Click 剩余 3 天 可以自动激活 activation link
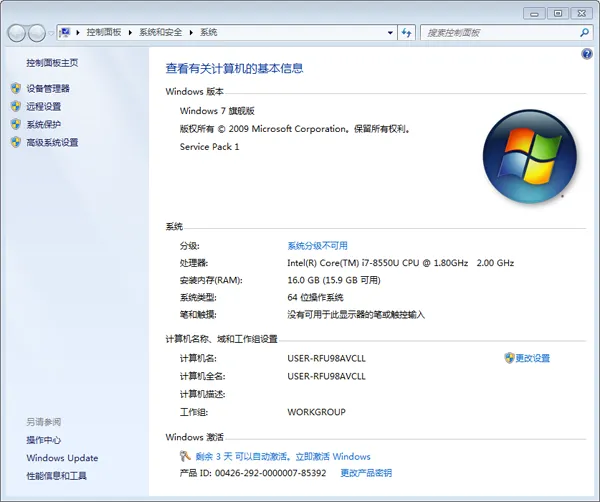600x502 pixels. pos(283,456)
